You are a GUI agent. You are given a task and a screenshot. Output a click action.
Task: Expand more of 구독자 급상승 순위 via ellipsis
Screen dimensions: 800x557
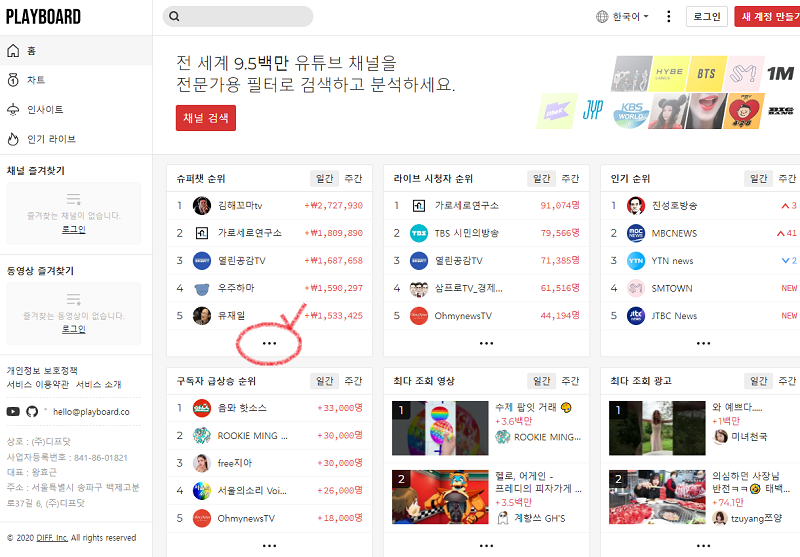click(x=269, y=546)
